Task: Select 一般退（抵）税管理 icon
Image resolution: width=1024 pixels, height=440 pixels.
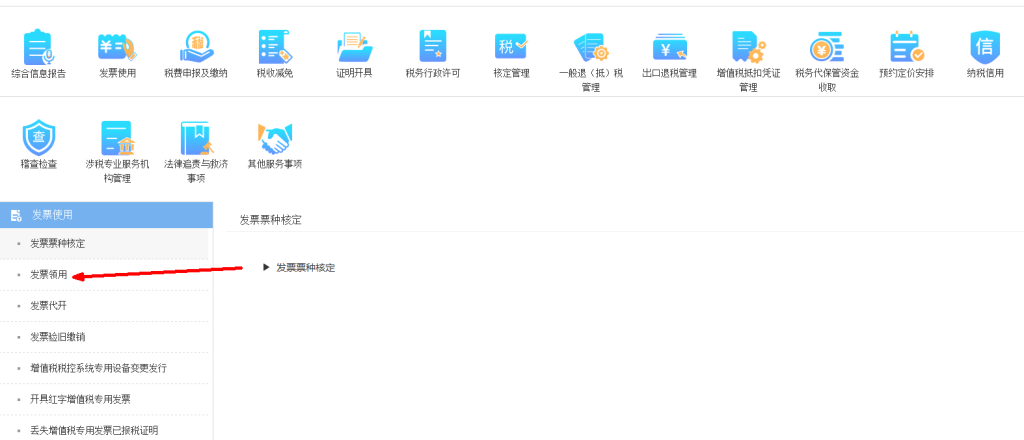Action: (590, 47)
